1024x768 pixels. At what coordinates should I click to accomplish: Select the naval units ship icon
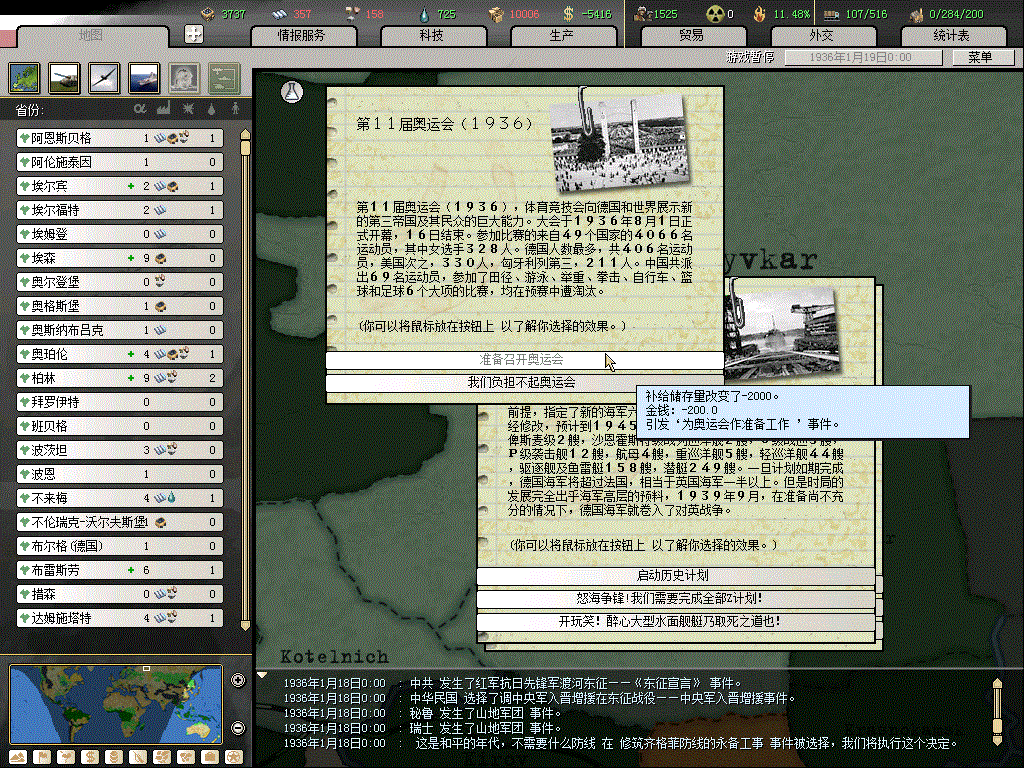144,77
